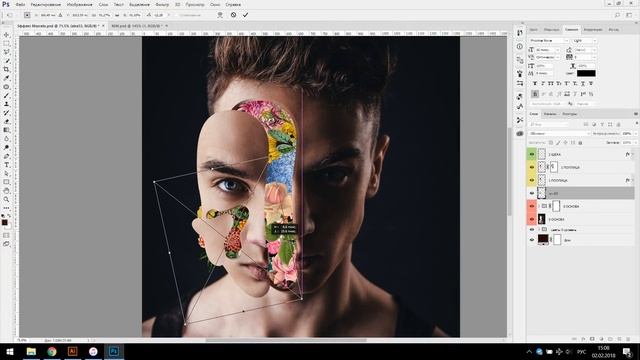Image resolution: width=640 pixels, height=360 pixels.
Task: Click the reference point locator icon
Action: tap(27, 15)
